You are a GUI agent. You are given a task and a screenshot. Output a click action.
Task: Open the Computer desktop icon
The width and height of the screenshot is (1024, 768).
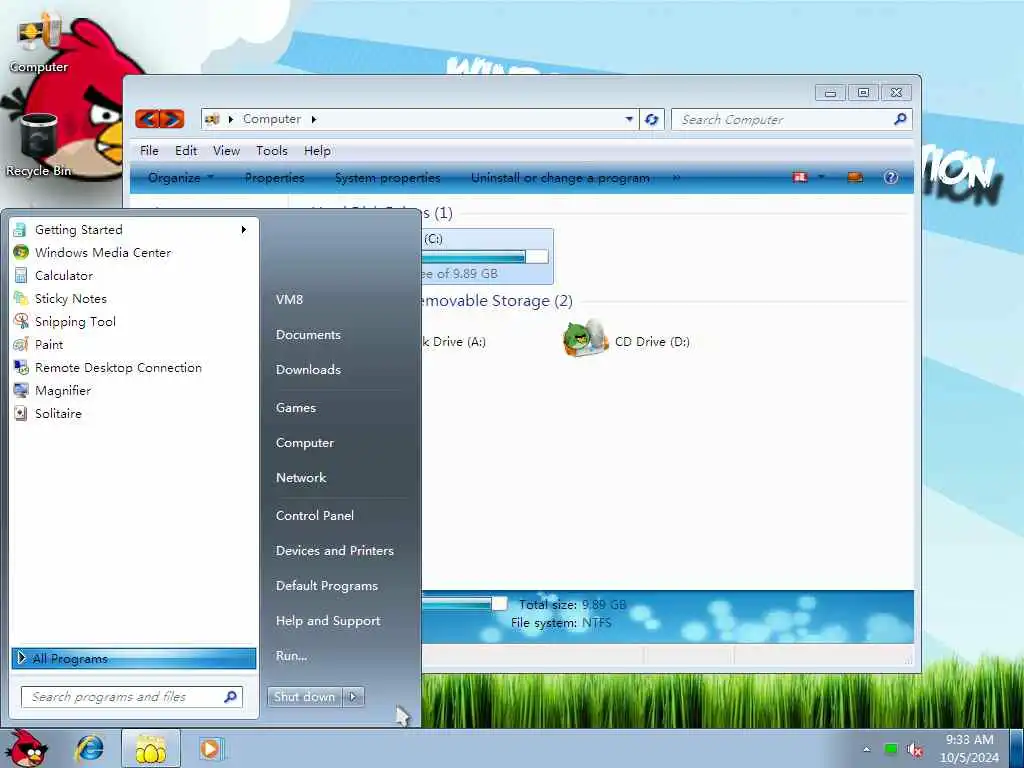39,42
